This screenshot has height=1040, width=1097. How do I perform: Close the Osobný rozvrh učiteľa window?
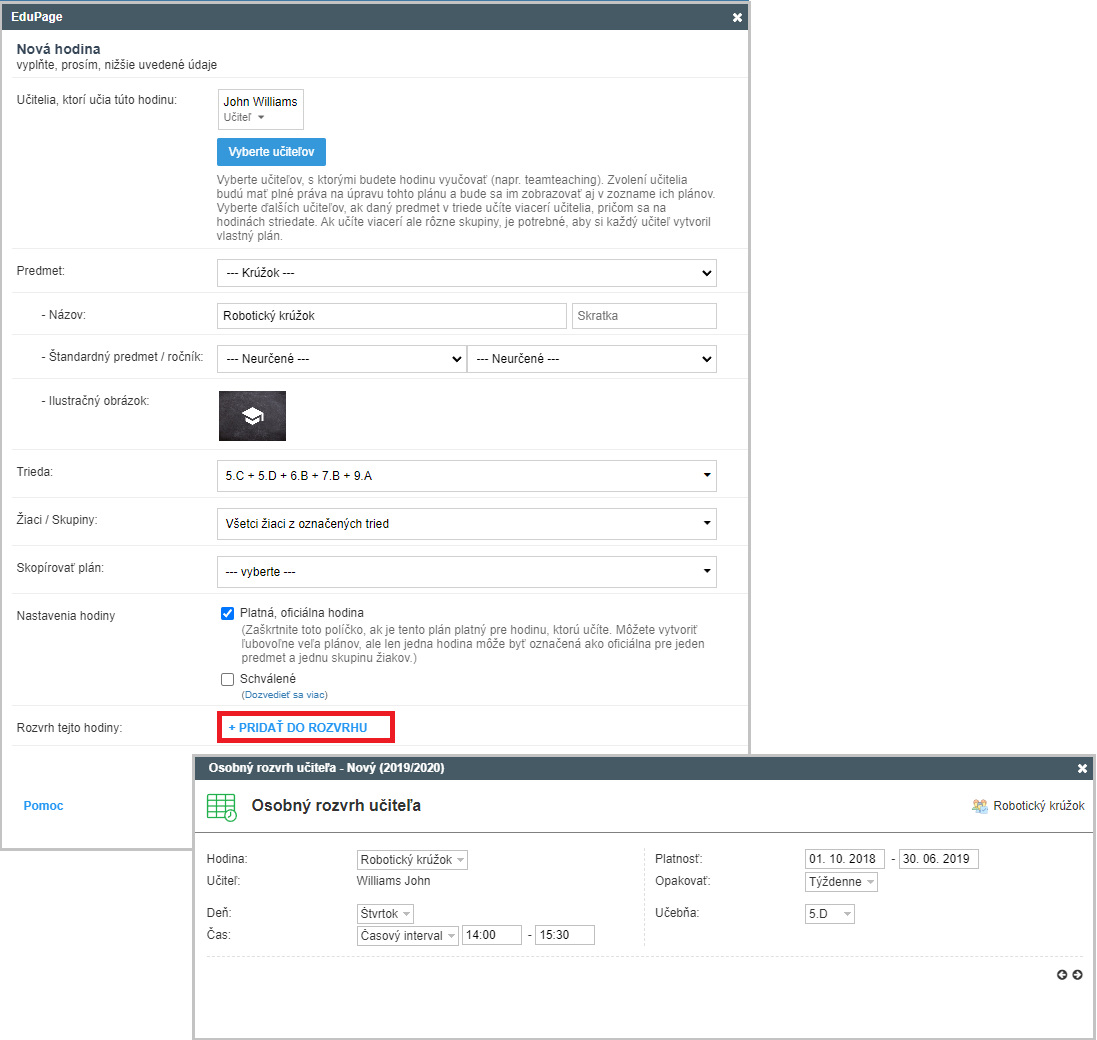pos(1082,769)
